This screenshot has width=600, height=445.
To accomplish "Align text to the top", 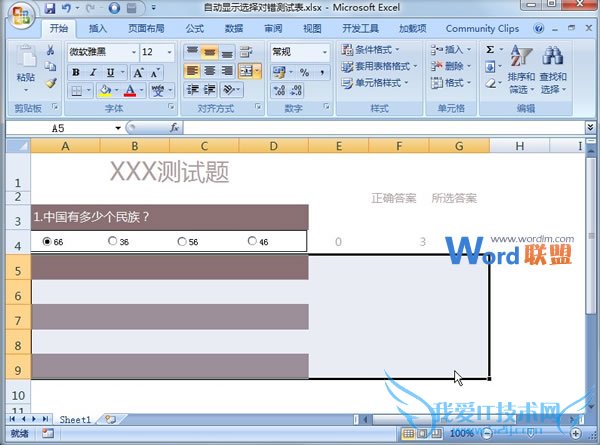I will (192, 52).
